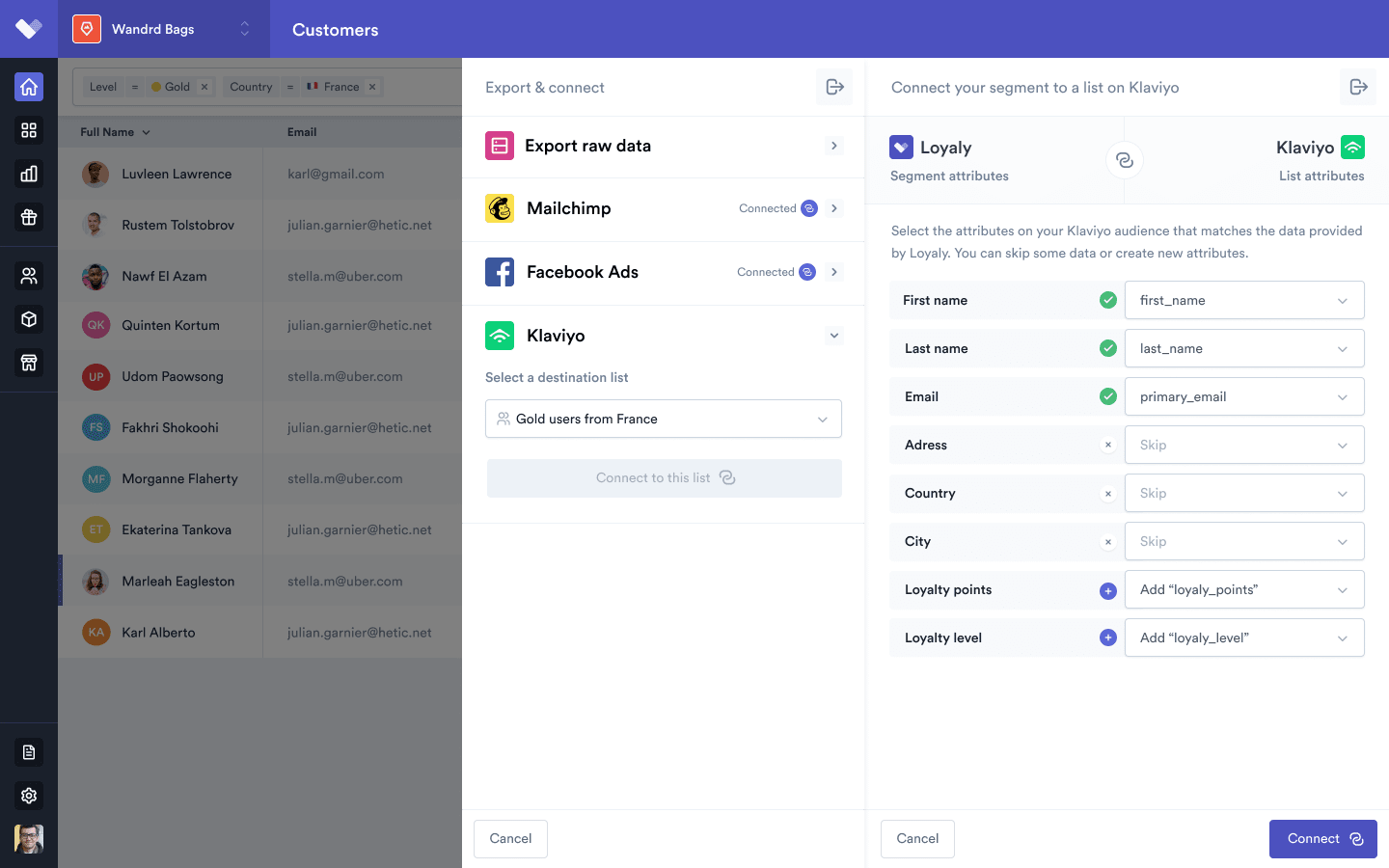This screenshot has height=868, width=1389.
Task: Click the Mailchimp logo icon
Action: tap(500, 208)
